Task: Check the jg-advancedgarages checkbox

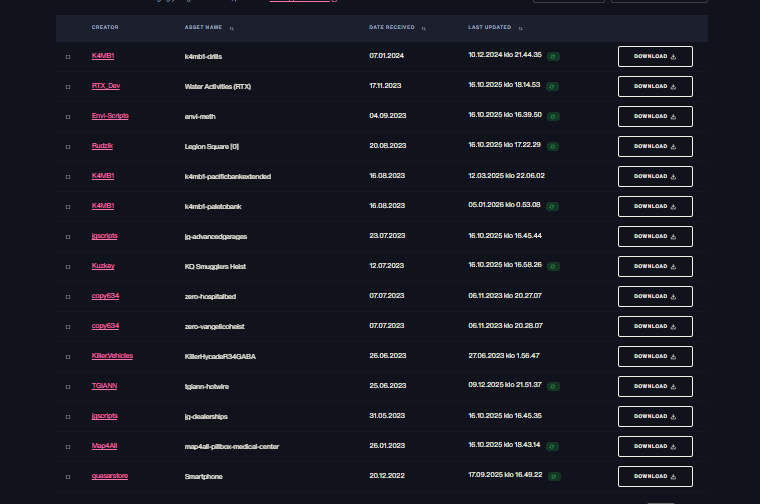Action: click(x=68, y=237)
